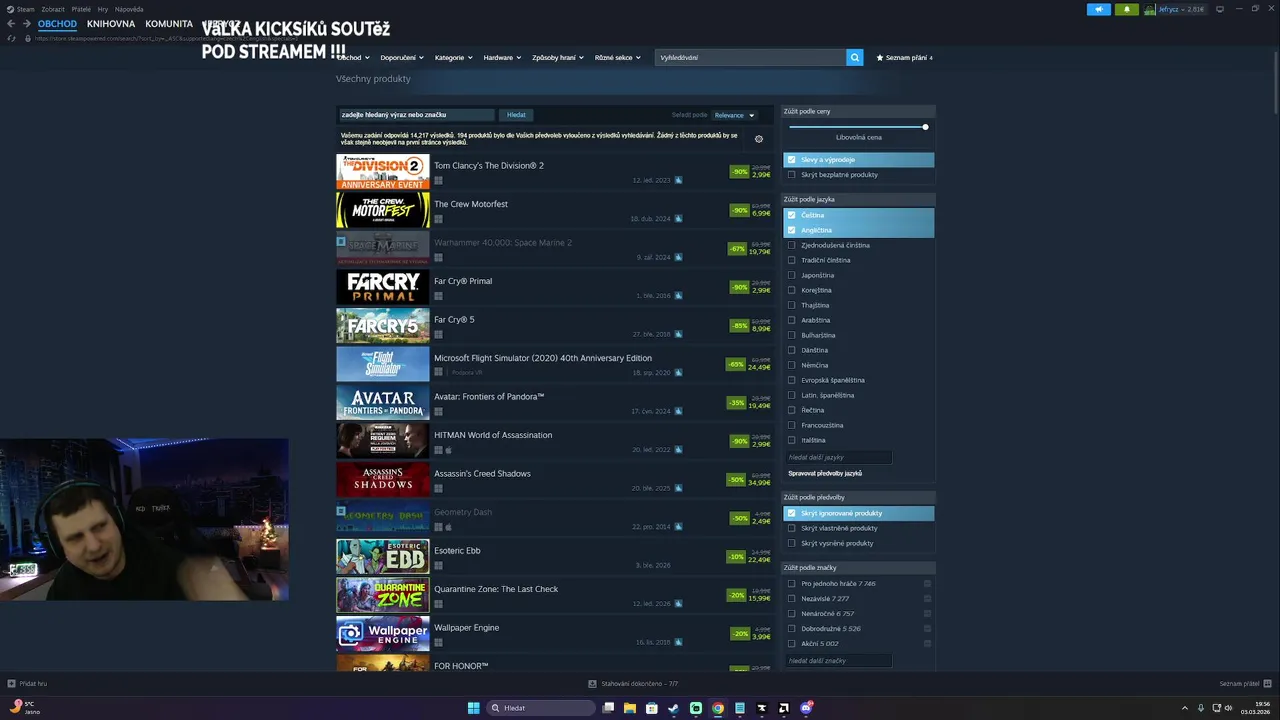Click the Hledat button beside the term field
The height and width of the screenshot is (720, 1280).
pos(516,115)
